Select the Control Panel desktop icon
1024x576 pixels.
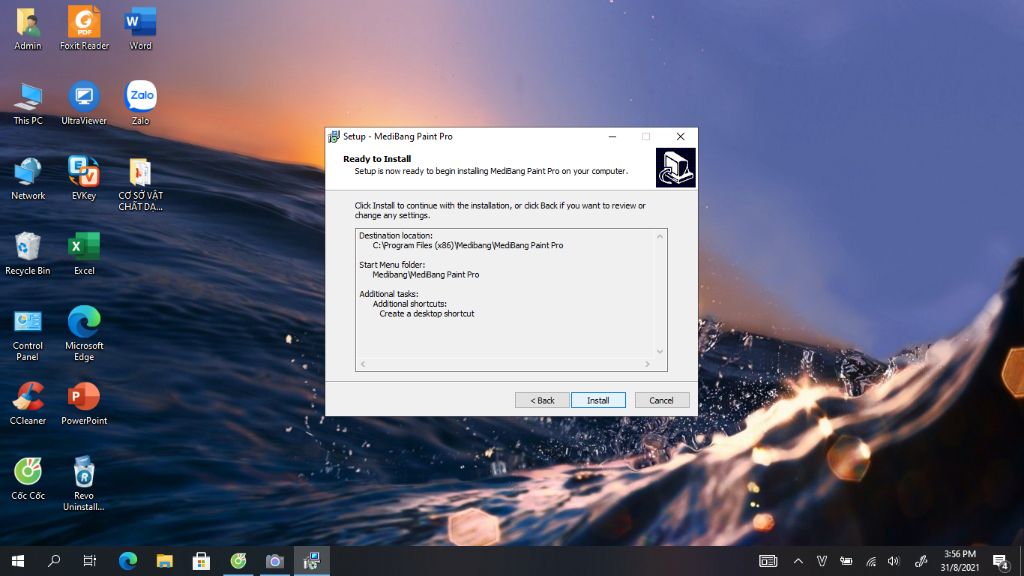(x=27, y=334)
